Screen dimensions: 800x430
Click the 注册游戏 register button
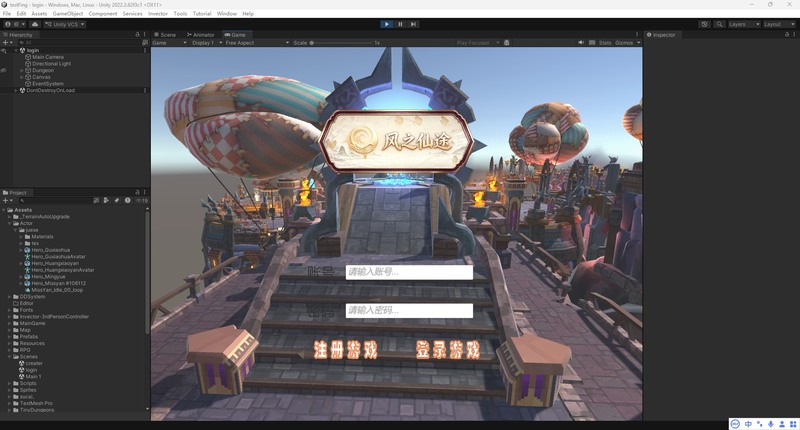pyautogui.click(x=345, y=350)
